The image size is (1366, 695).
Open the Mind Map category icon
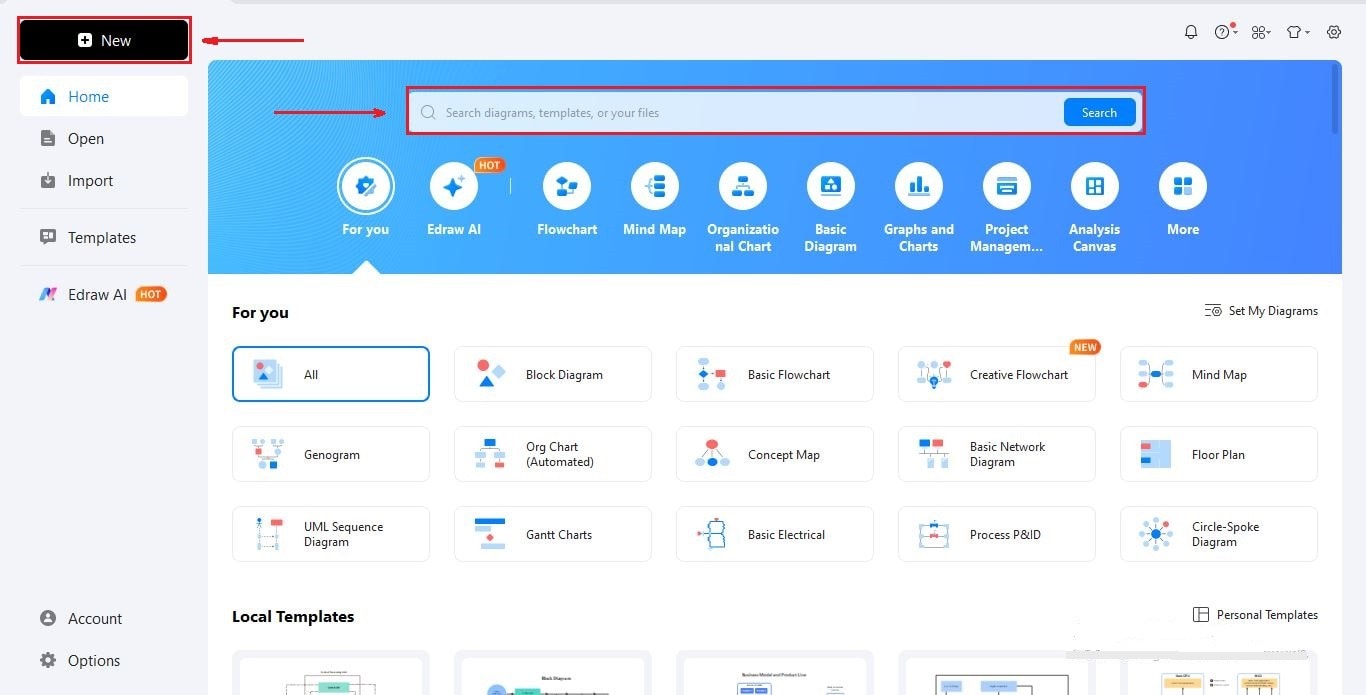point(654,186)
